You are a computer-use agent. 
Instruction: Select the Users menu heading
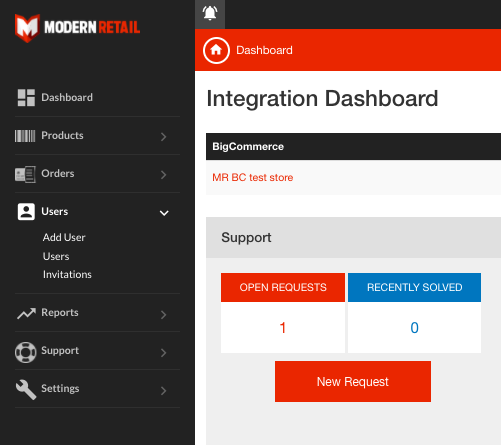(x=55, y=211)
